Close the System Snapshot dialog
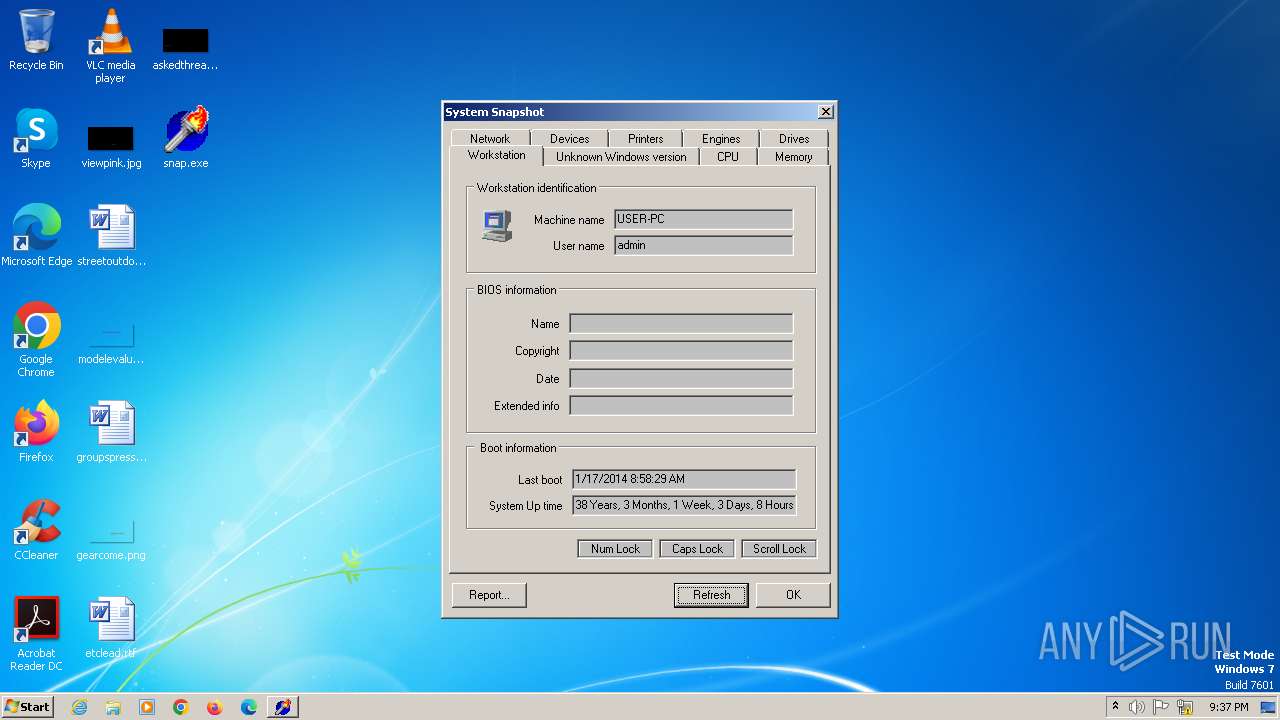 click(825, 112)
